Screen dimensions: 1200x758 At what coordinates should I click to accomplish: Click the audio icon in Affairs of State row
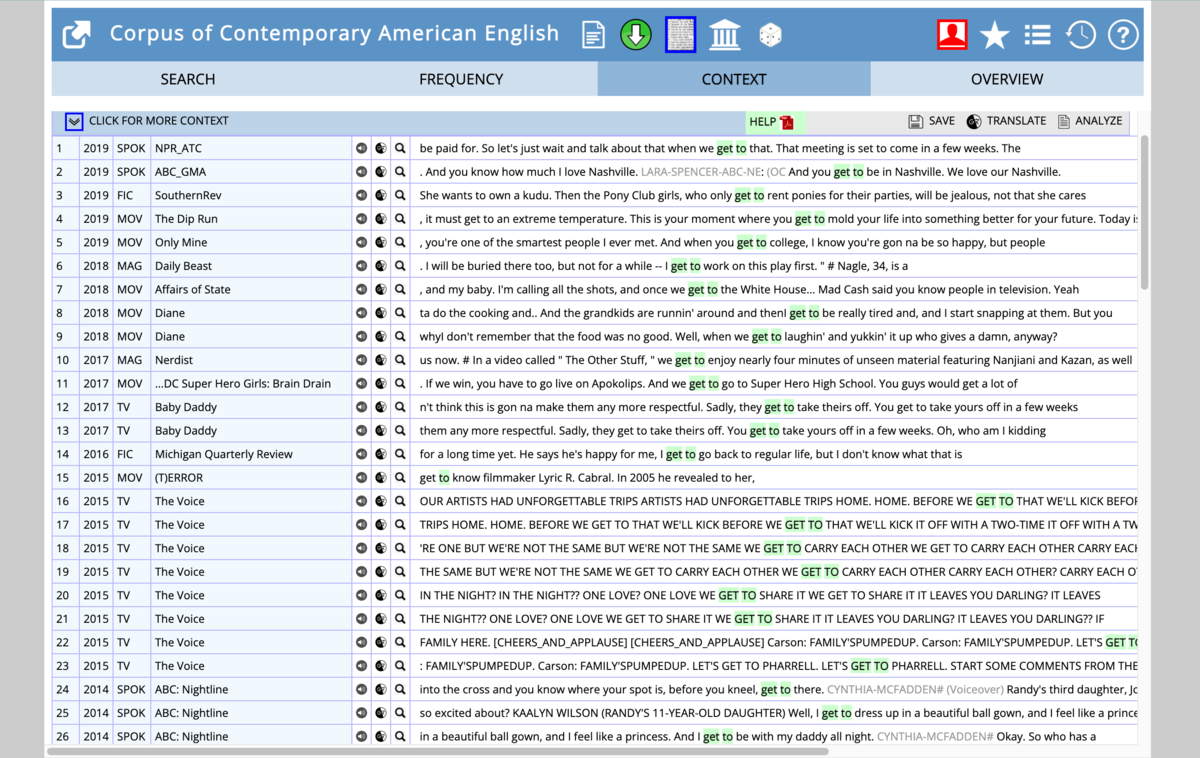362,289
